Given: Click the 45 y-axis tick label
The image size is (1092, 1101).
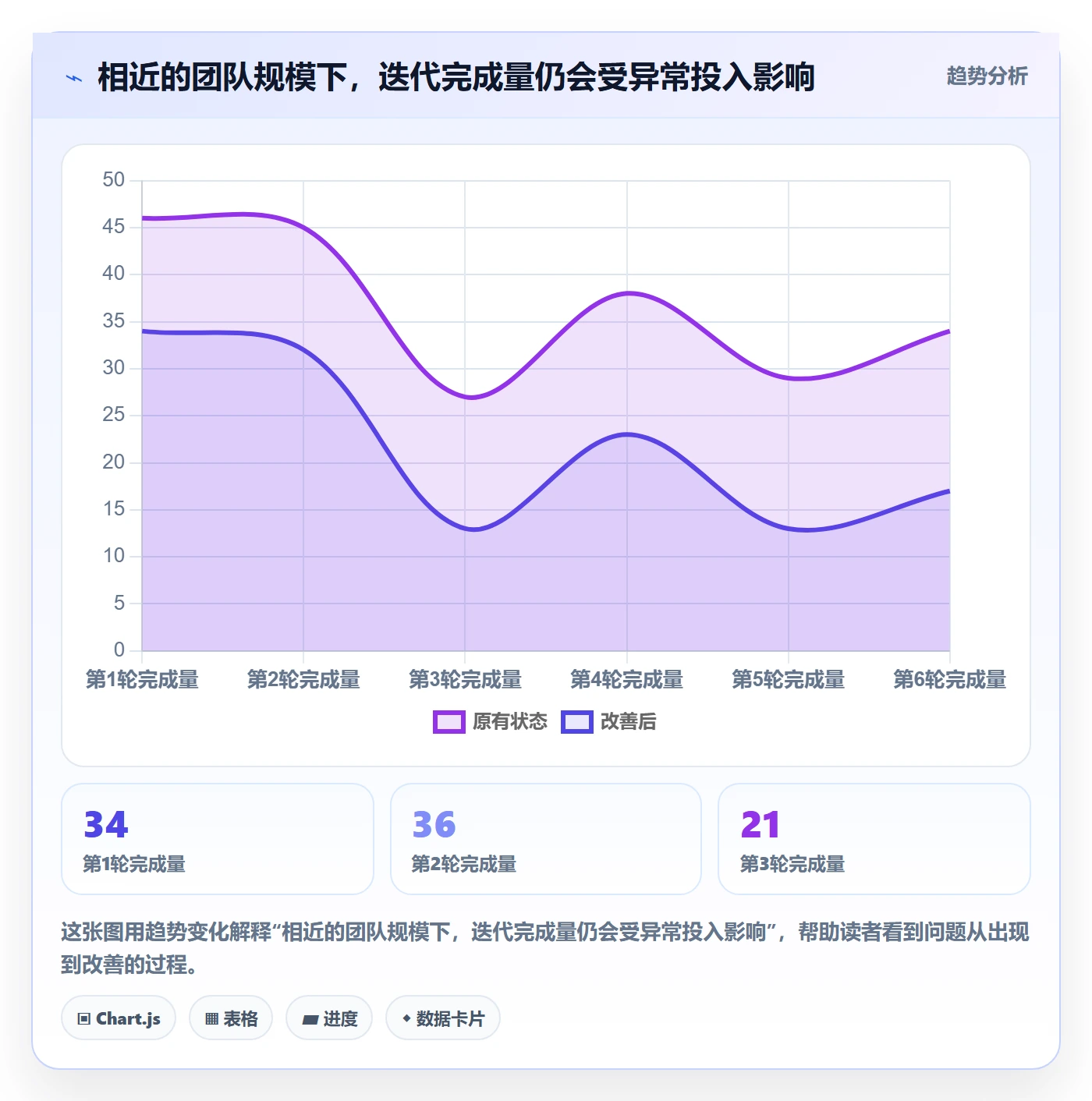Looking at the screenshot, I should (114, 227).
